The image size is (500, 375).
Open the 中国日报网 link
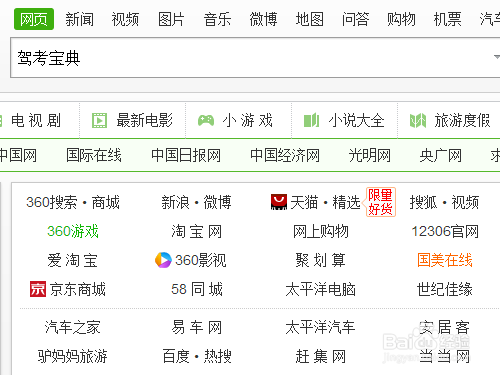tap(186, 155)
